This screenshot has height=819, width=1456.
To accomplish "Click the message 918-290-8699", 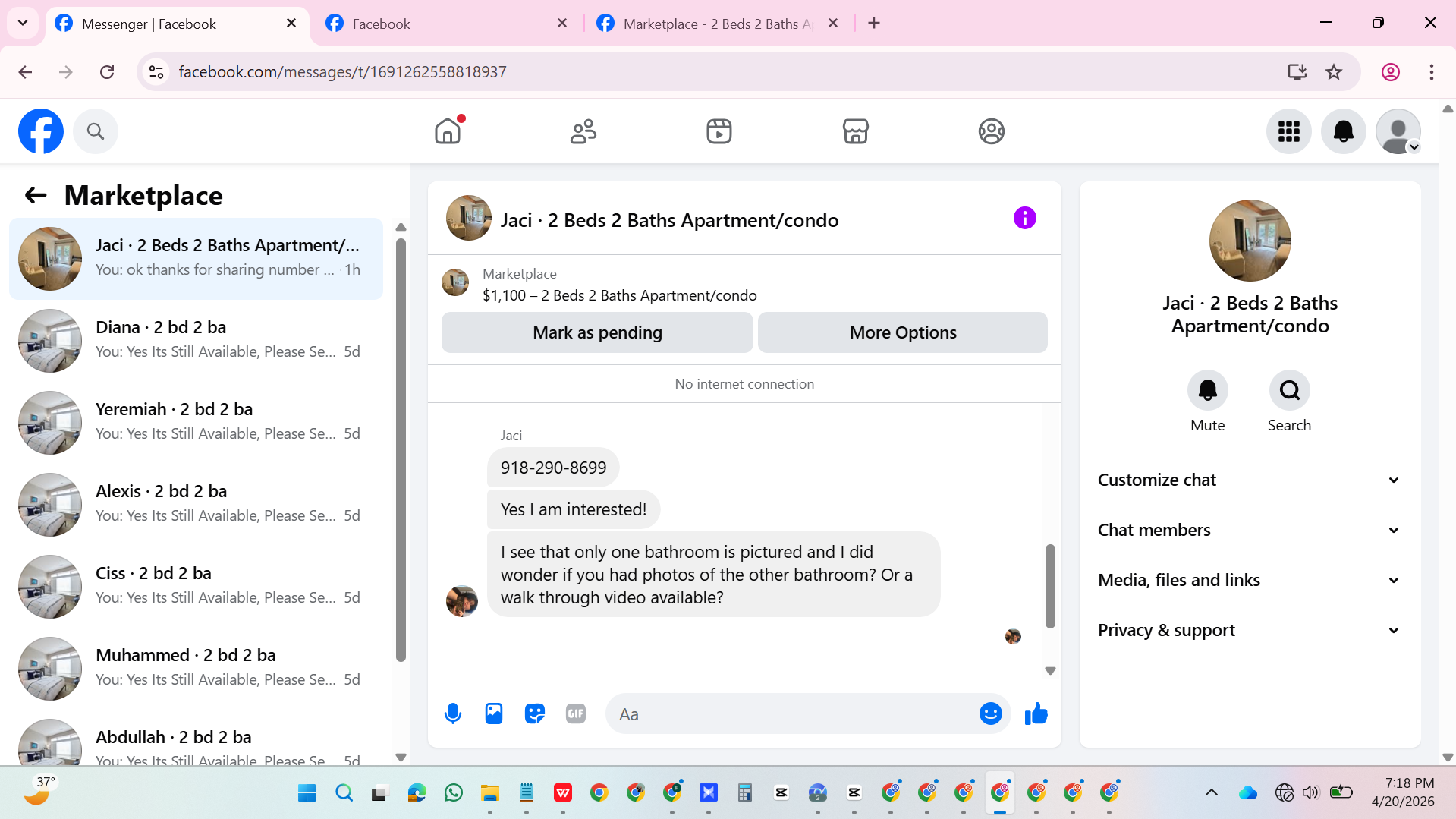I will coord(553,468).
